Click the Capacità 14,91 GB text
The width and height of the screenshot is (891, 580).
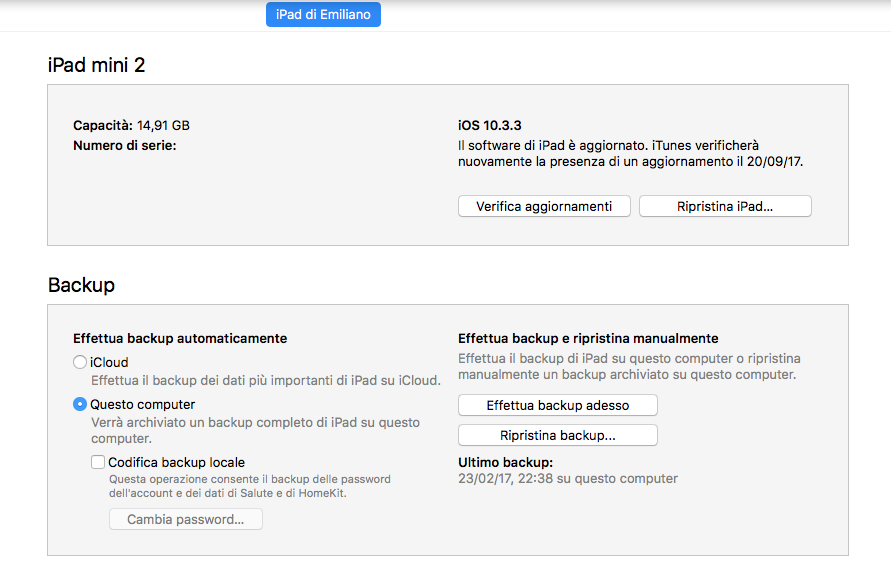[x=131, y=126]
